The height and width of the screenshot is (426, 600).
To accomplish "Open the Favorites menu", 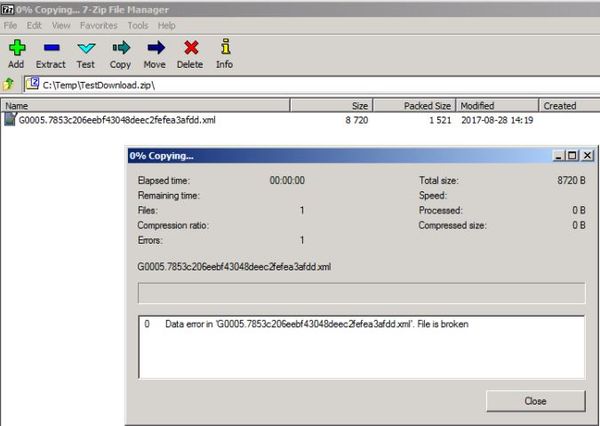I will pyautogui.click(x=98, y=24).
